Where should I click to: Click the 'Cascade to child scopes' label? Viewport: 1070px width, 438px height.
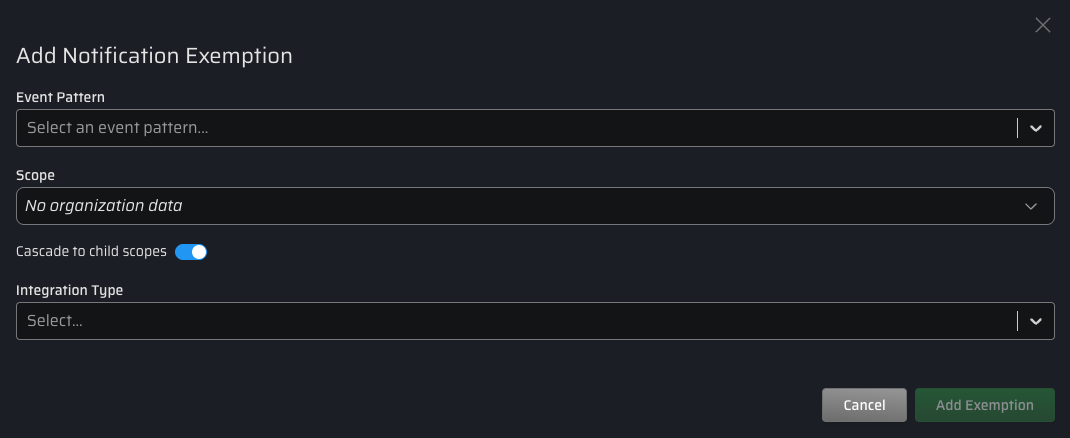91,252
